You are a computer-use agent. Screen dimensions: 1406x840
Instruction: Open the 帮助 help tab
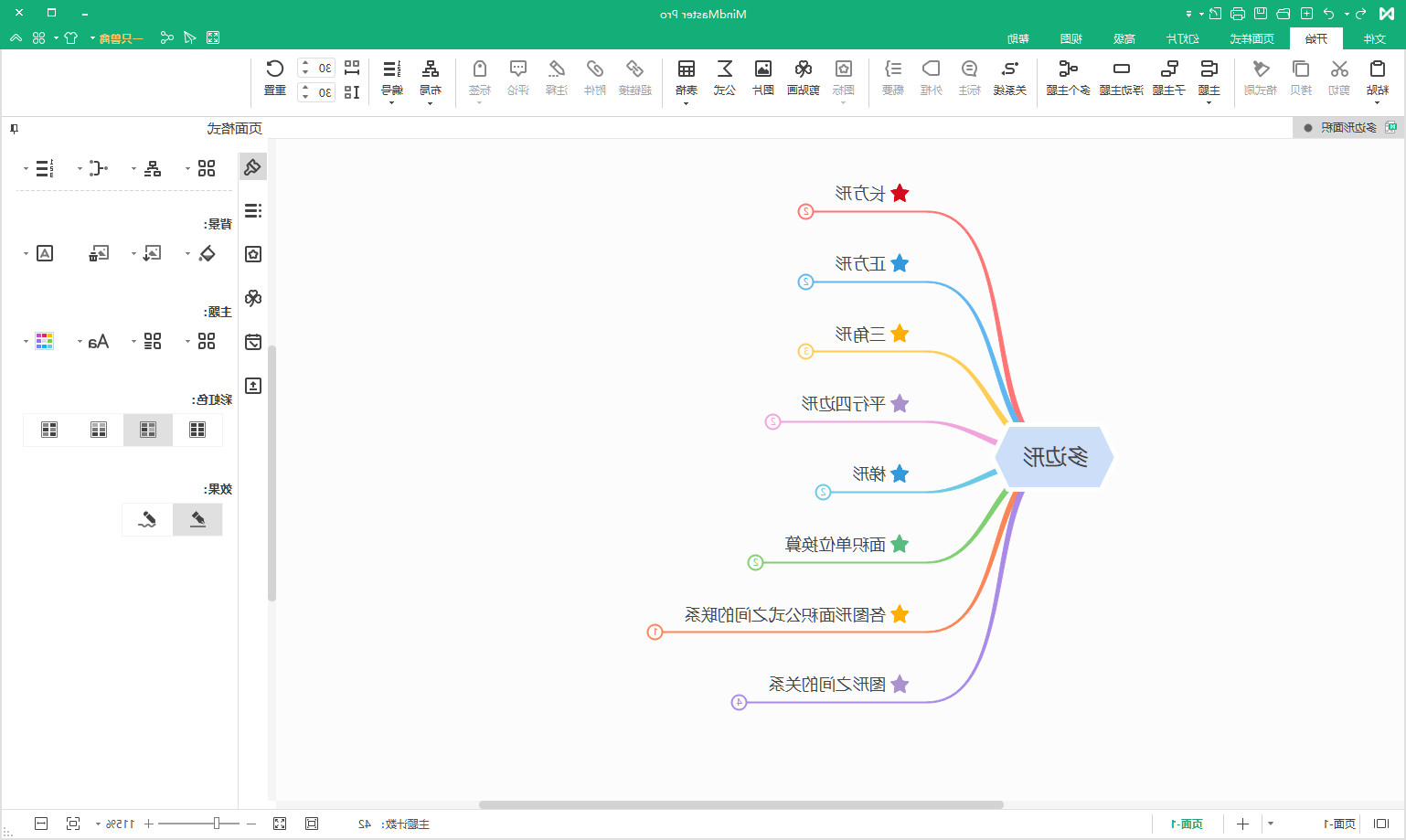(1018, 38)
